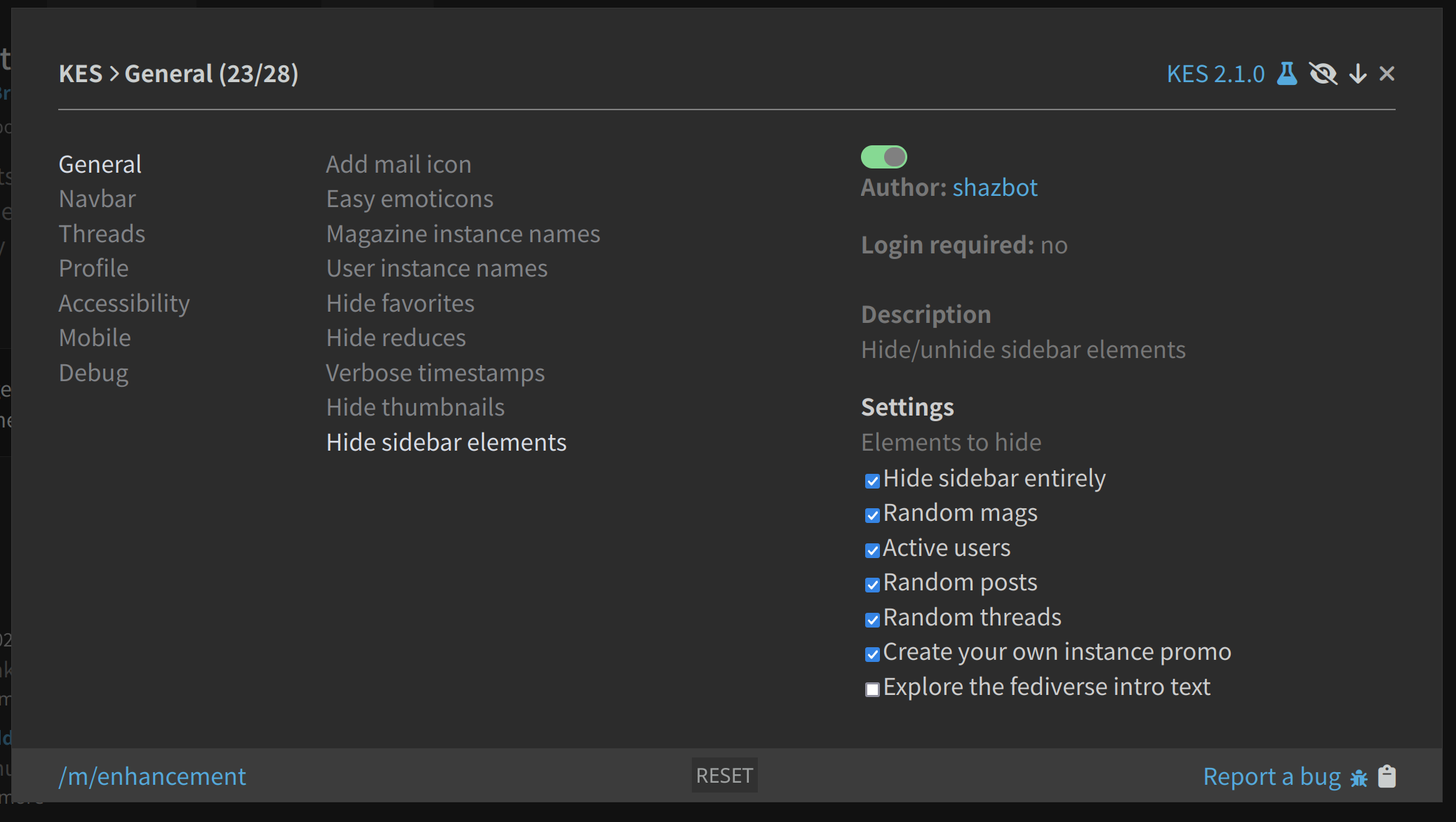
Task: Select Add mail icon option
Action: click(398, 164)
